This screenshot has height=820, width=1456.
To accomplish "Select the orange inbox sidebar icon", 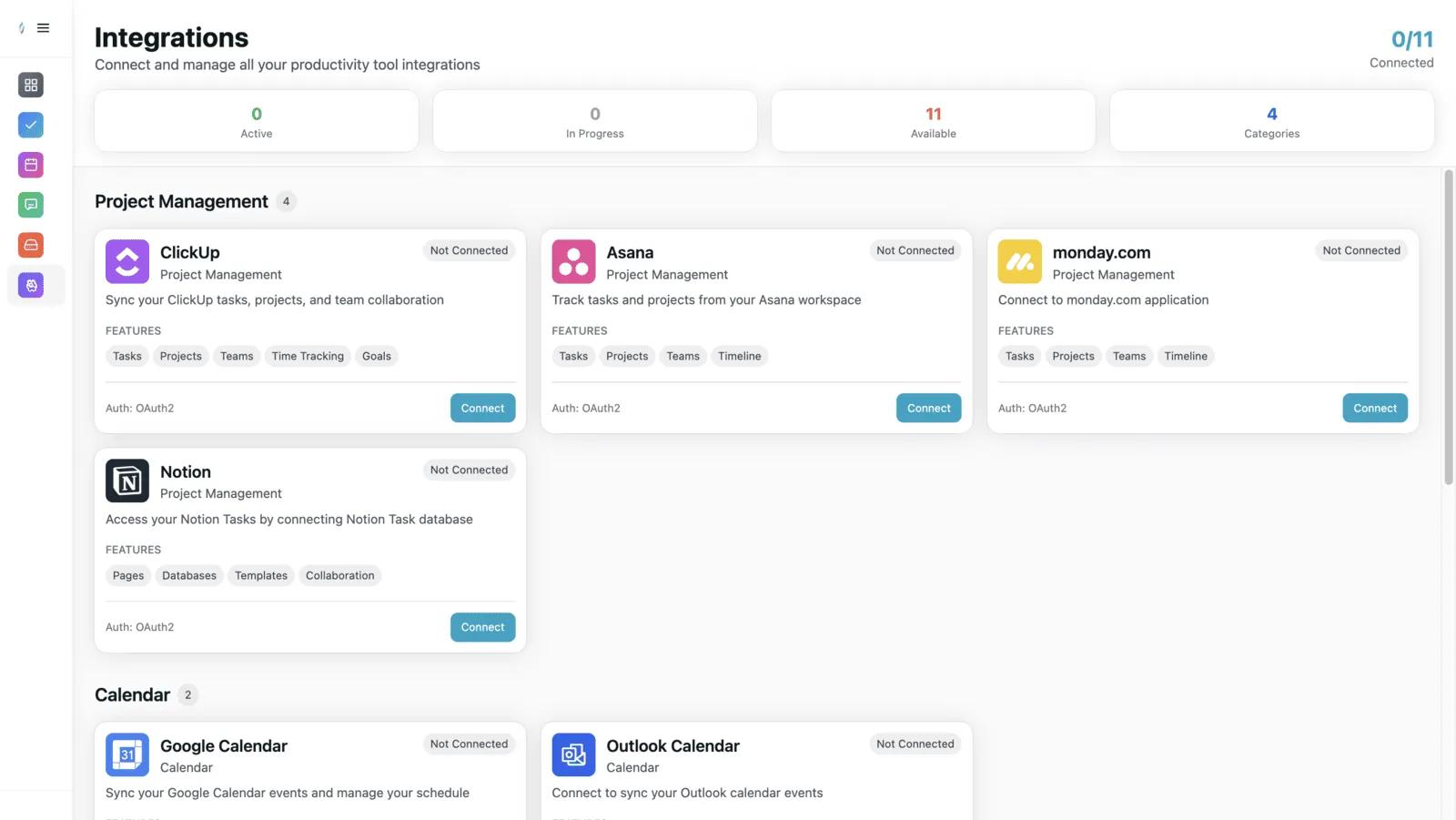I will click(31, 245).
